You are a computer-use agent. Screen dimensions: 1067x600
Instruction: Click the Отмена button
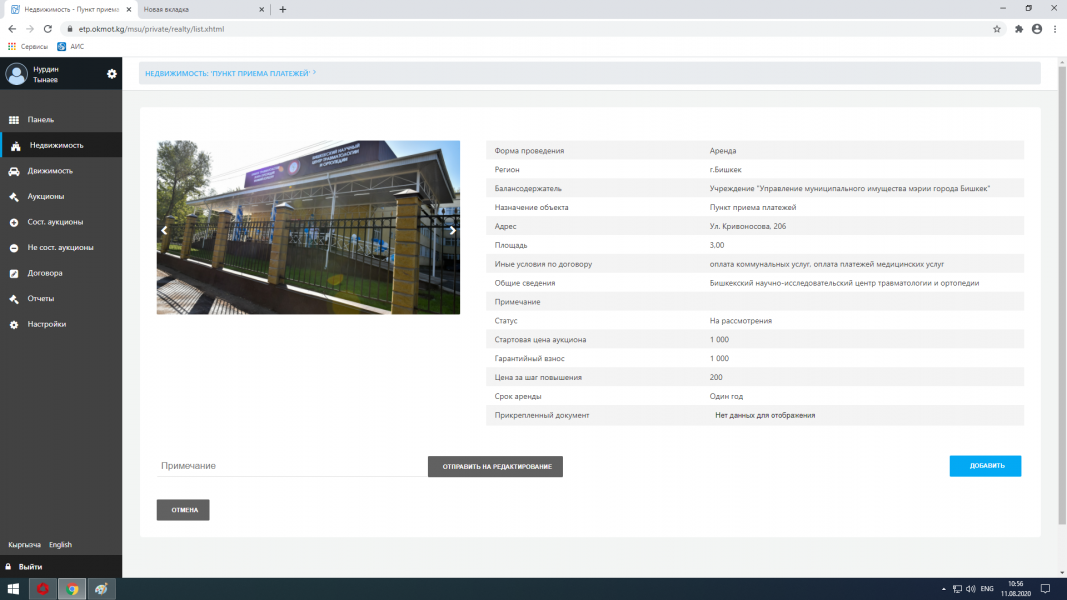183,510
